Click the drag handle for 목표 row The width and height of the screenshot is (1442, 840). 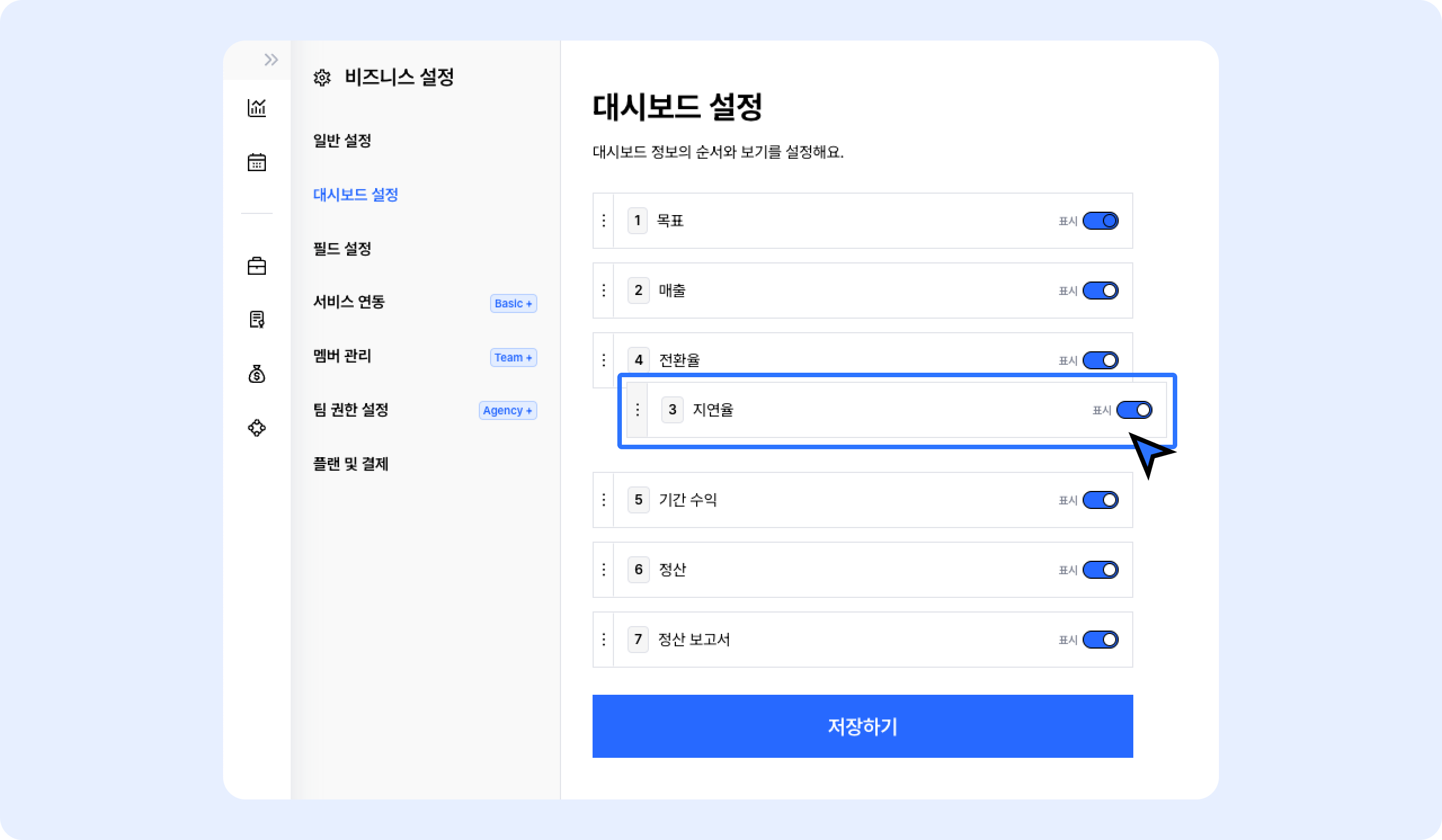click(604, 221)
